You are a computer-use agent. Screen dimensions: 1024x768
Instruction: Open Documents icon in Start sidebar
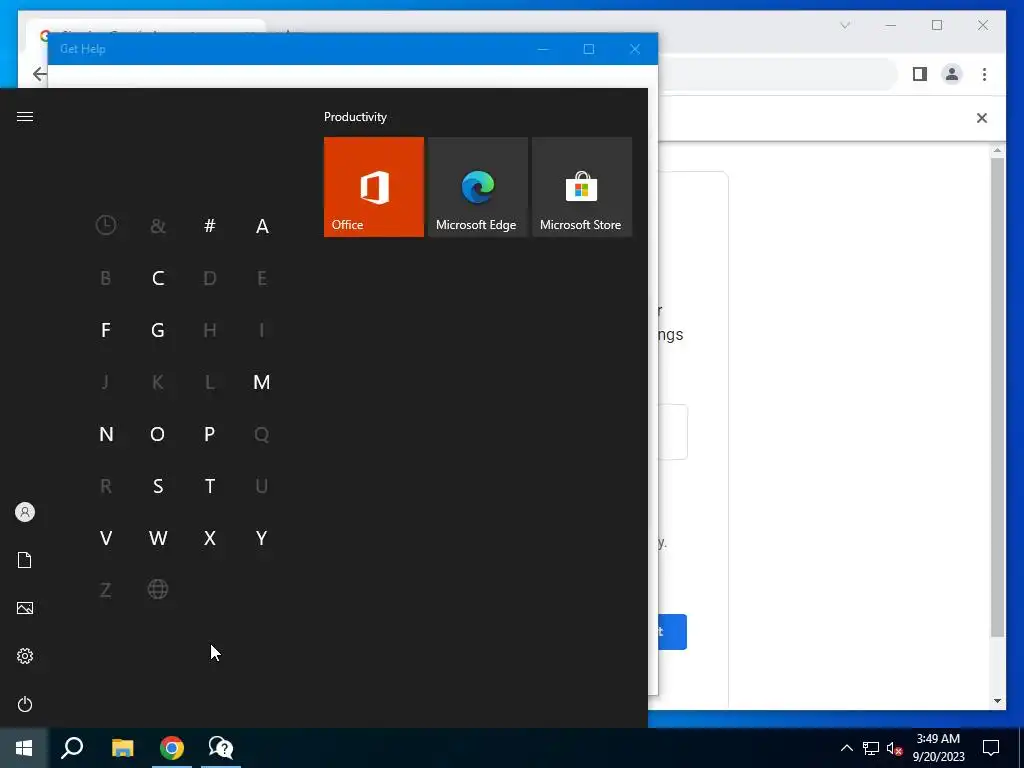[x=25, y=560]
